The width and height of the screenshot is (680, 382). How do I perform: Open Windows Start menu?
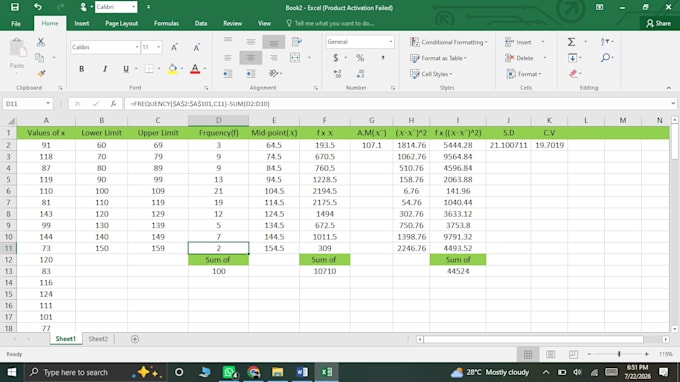12,372
